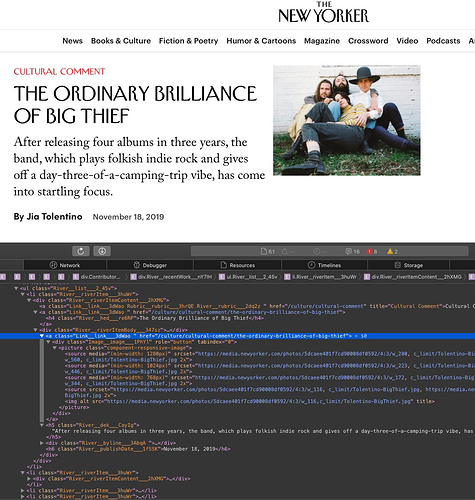Image resolution: width=475 pixels, height=500 pixels.
Task: Go to the Podcasts section
Action: (x=443, y=41)
